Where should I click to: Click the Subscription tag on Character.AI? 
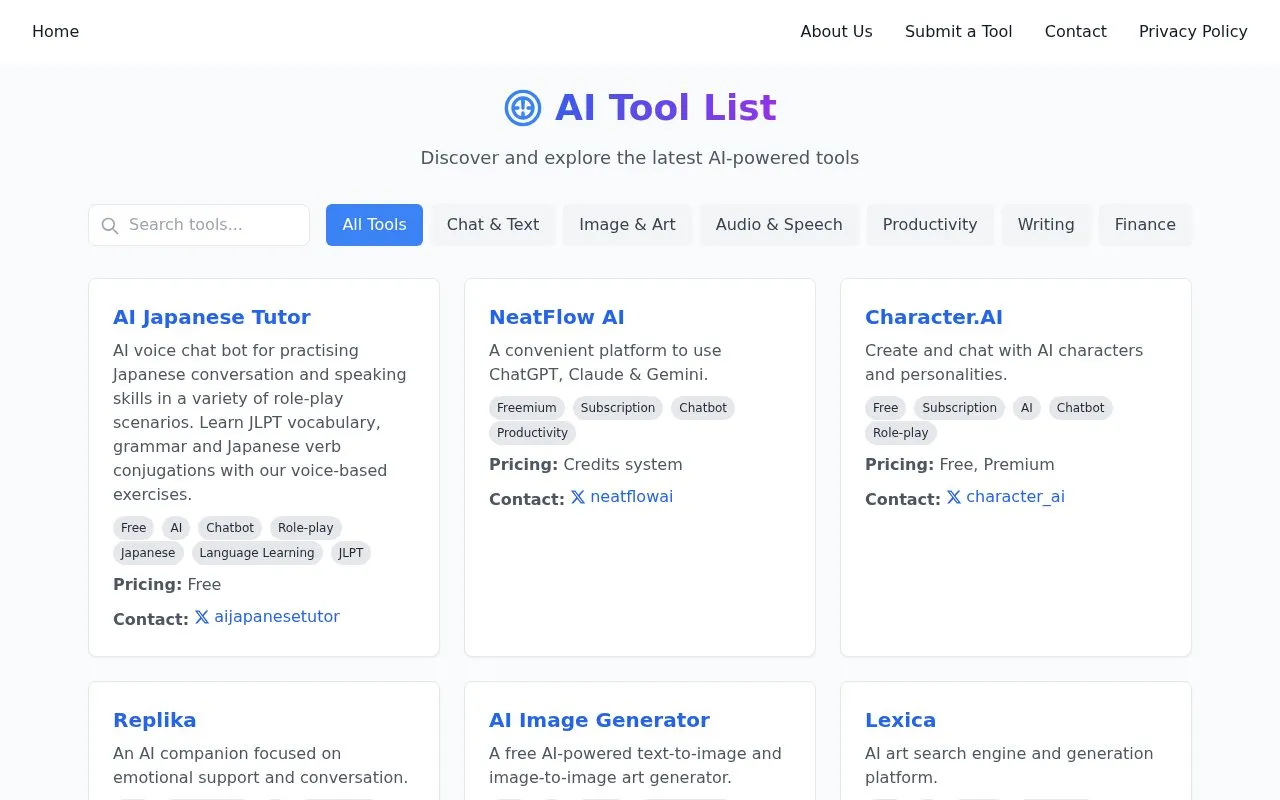click(959, 408)
